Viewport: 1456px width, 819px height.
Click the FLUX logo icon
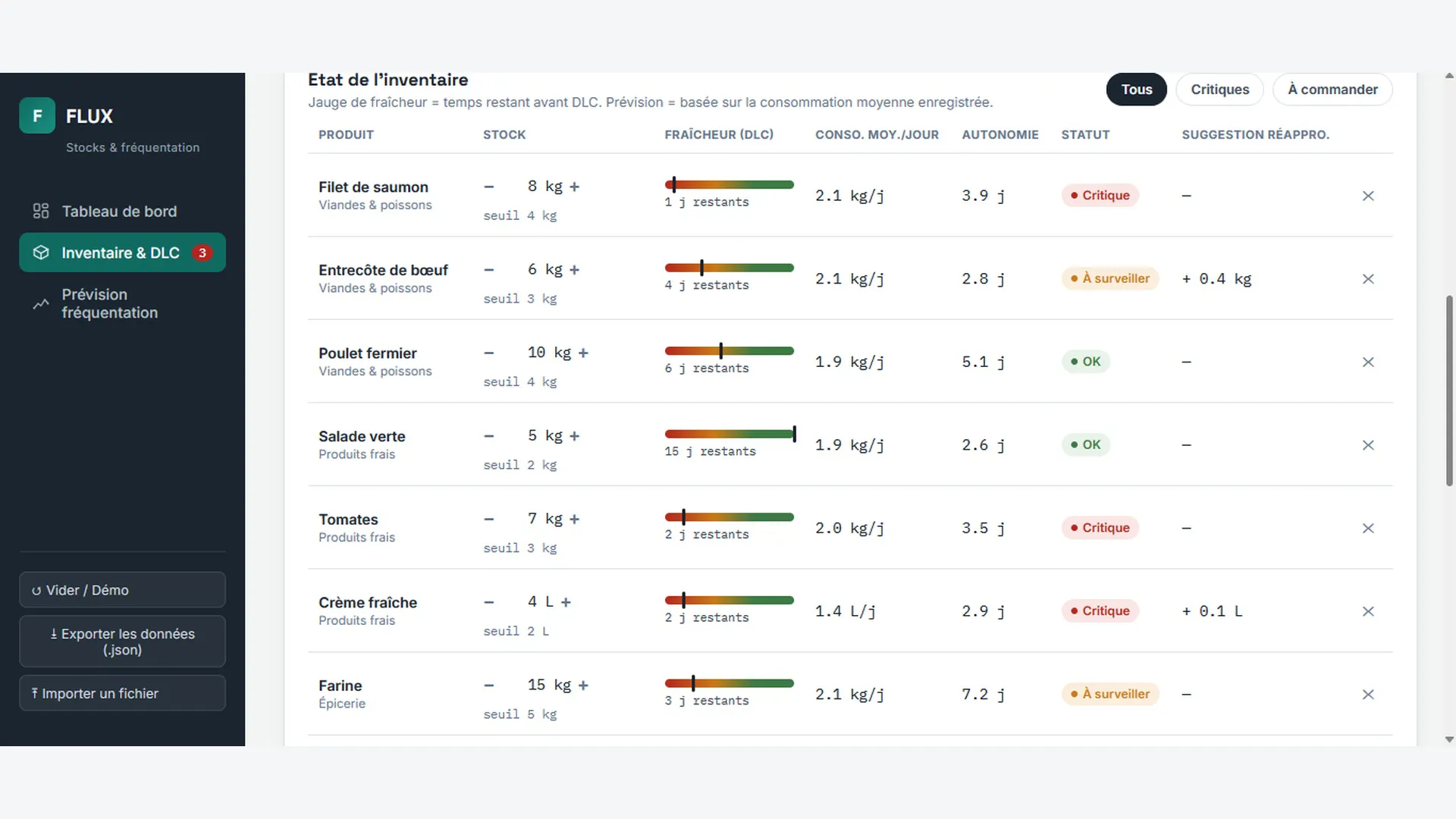[x=37, y=115]
